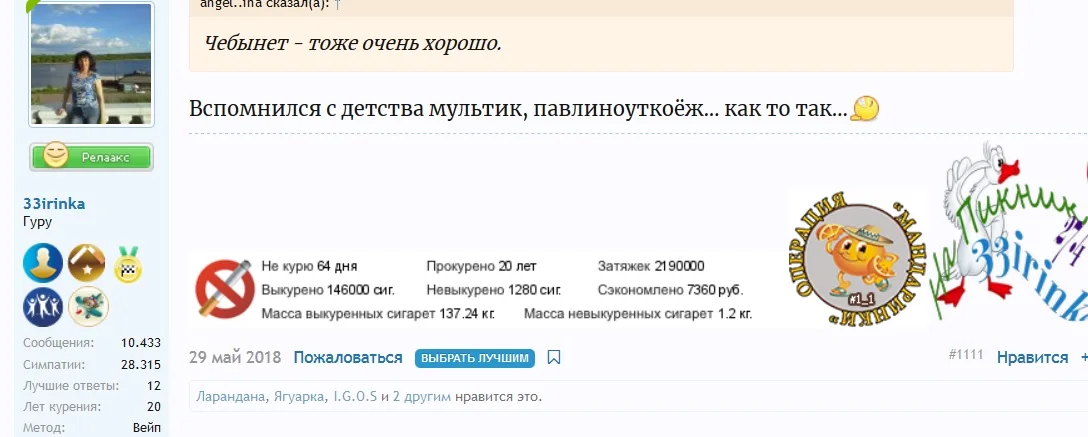Open Ларандана's profile from likes list
Screen dimensions: 1088x437
[230, 397]
